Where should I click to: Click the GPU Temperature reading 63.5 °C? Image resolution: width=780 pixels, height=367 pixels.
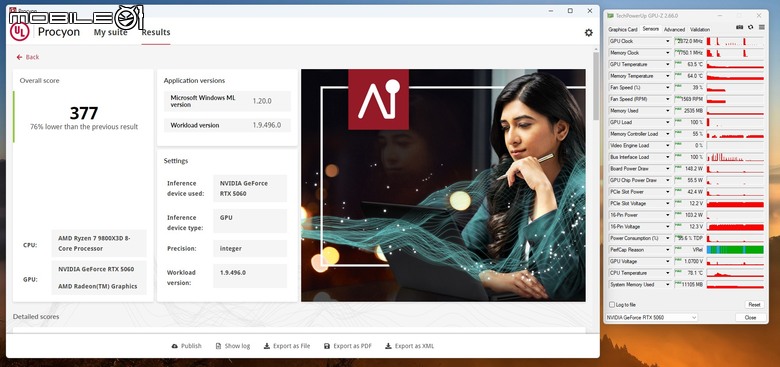[694, 65]
